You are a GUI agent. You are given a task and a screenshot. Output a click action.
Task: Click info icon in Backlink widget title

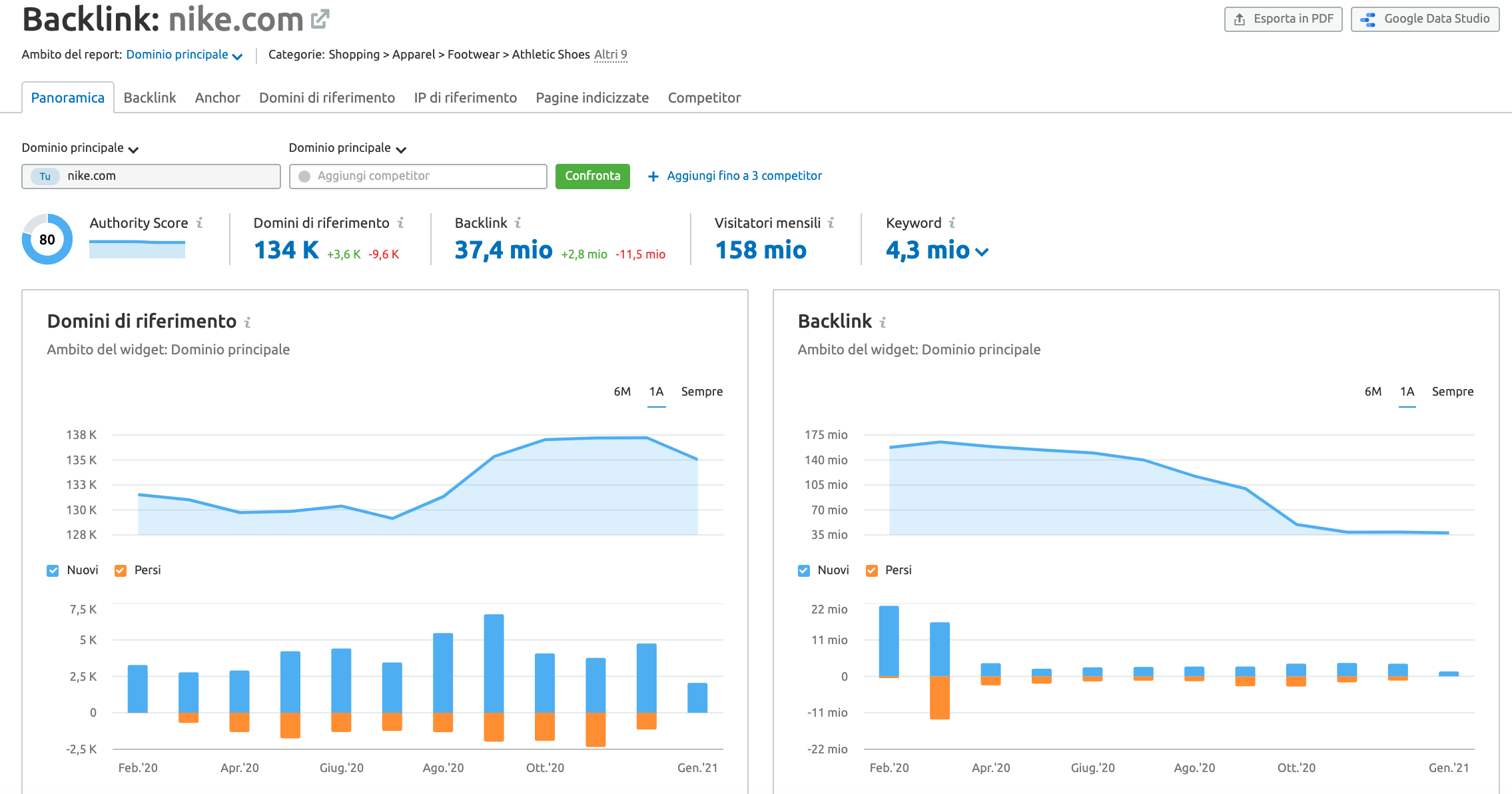[883, 322]
